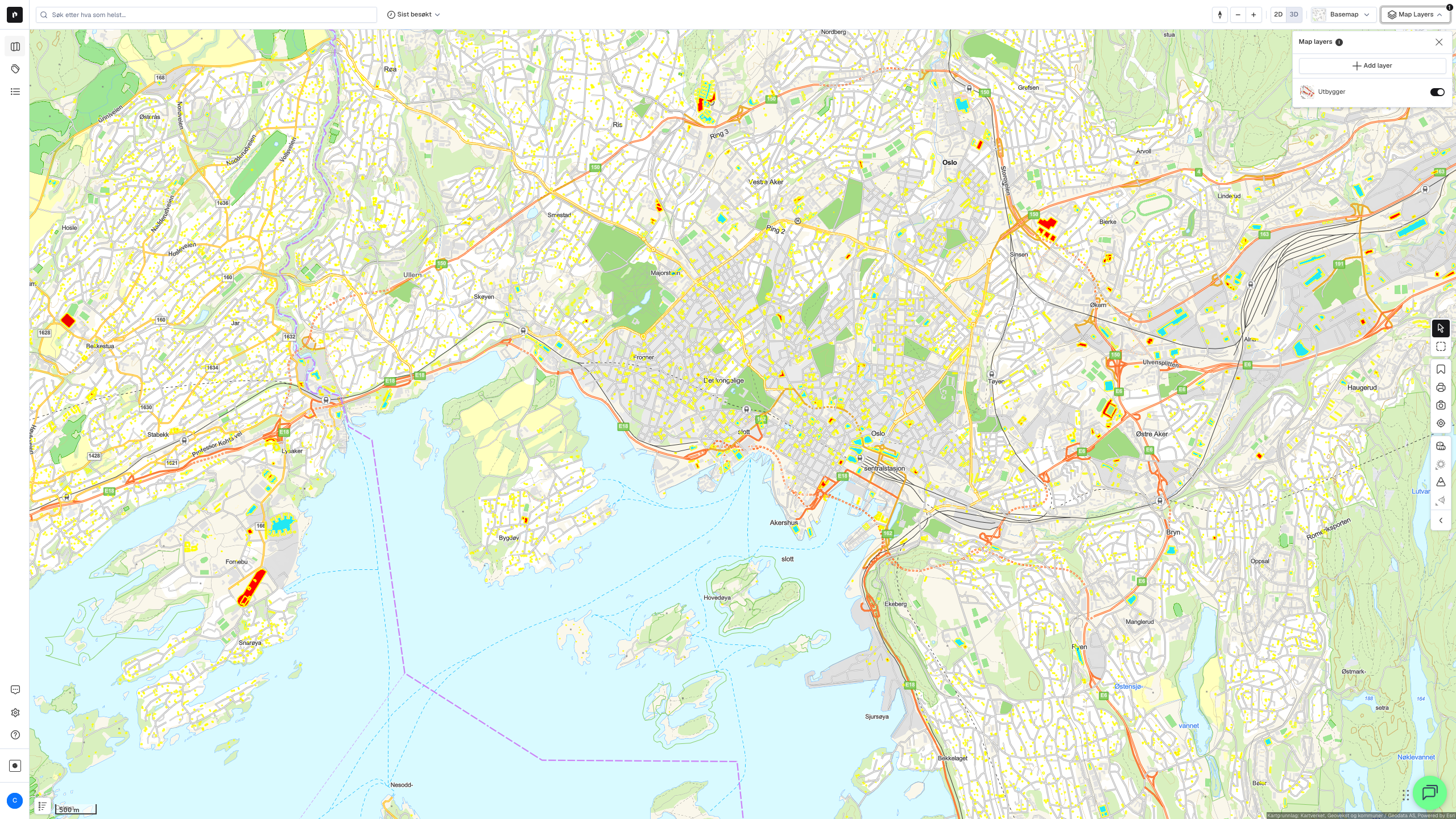Open the bookmark tool
Image resolution: width=1456 pixels, height=819 pixels.
click(x=1441, y=370)
